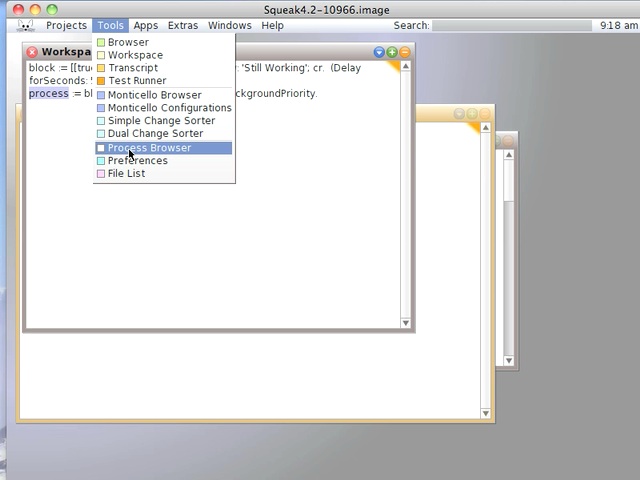640x480 pixels.
Task: Click the pale yellow Workspace menu icon
Action: coord(101,55)
